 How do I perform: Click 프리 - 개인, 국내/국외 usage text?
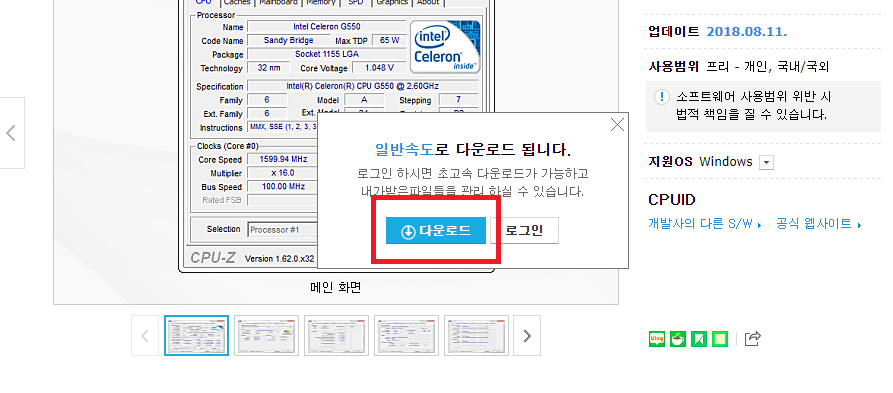(768, 67)
